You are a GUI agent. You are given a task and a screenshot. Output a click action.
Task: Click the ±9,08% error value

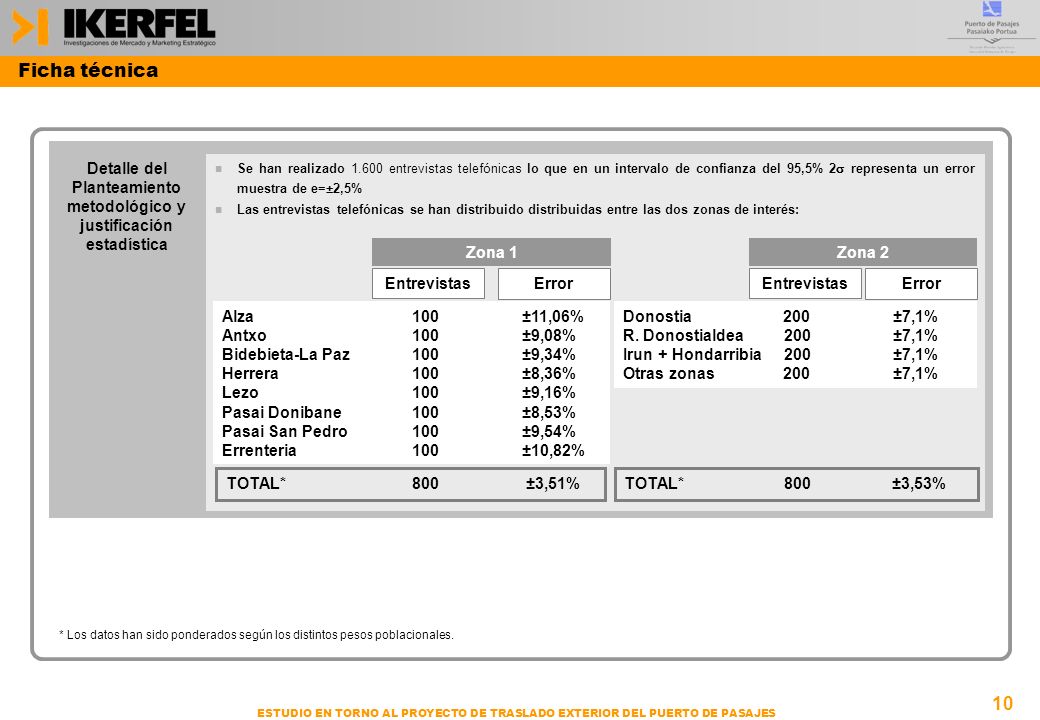(549, 335)
